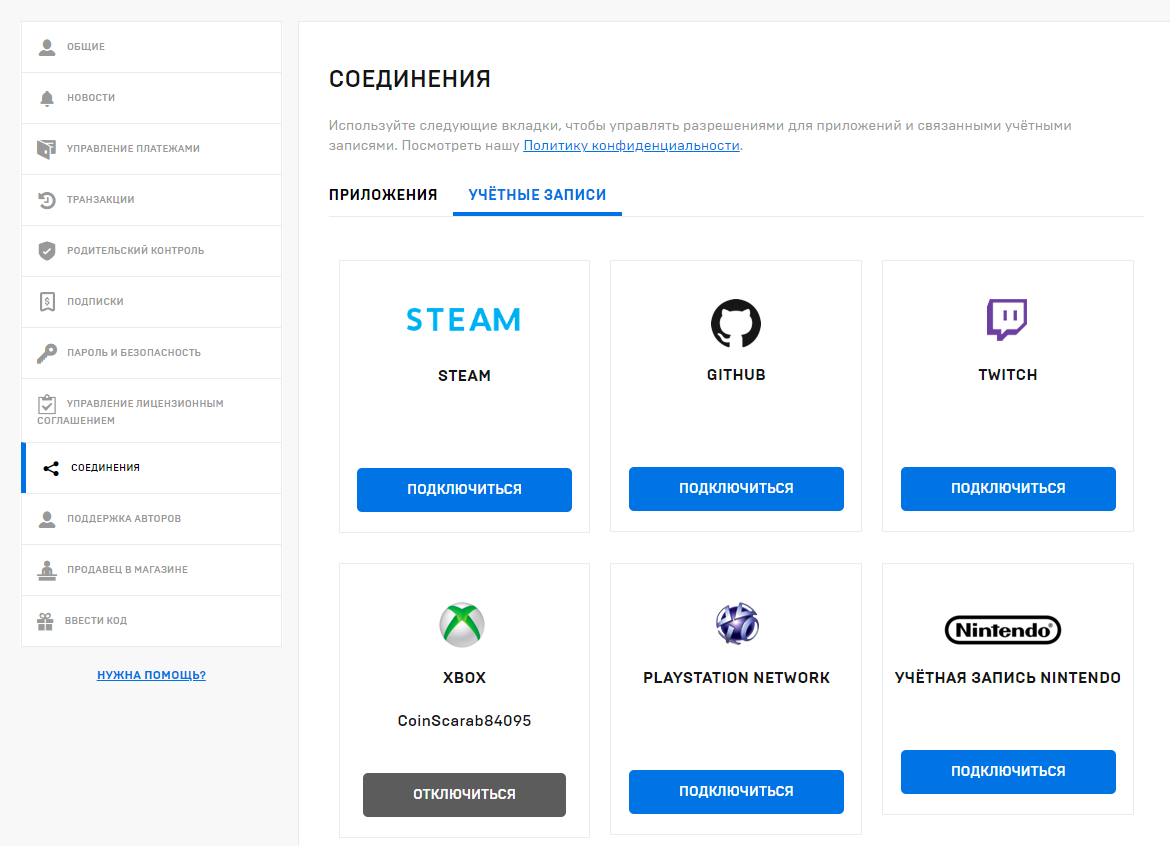Screen dimensions: 1170x846
Task: Click the wallet icon for УПРАВЛЕНИЕ ПЛАТЕЖАМИ
Action: 47,148
